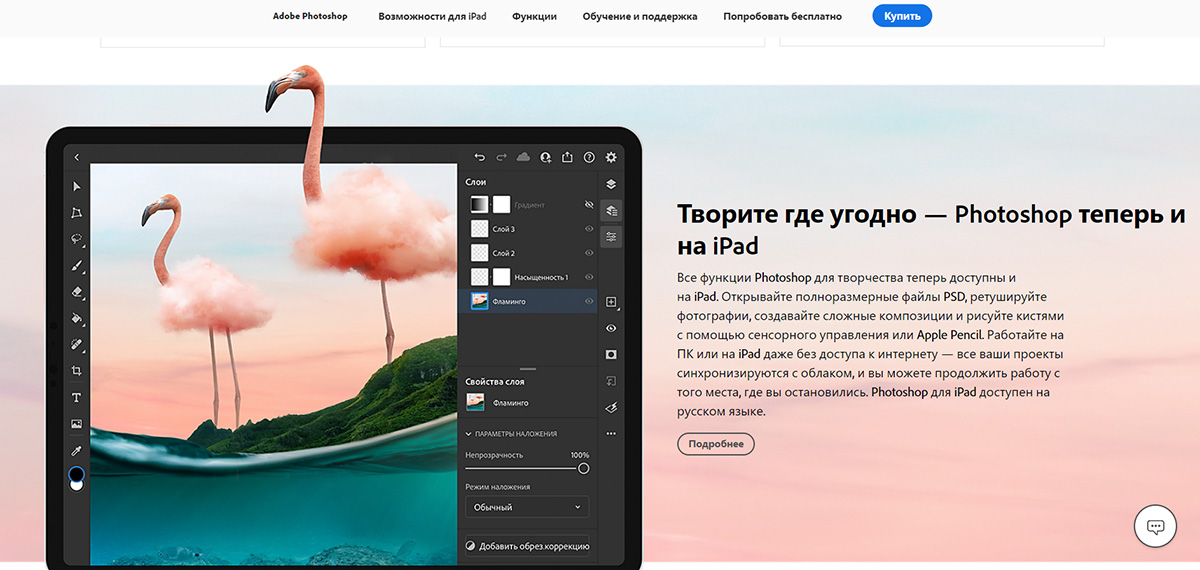Viewport: 1200px width, 570px height.
Task: Show the hidden Градиент layer
Action: tap(589, 205)
